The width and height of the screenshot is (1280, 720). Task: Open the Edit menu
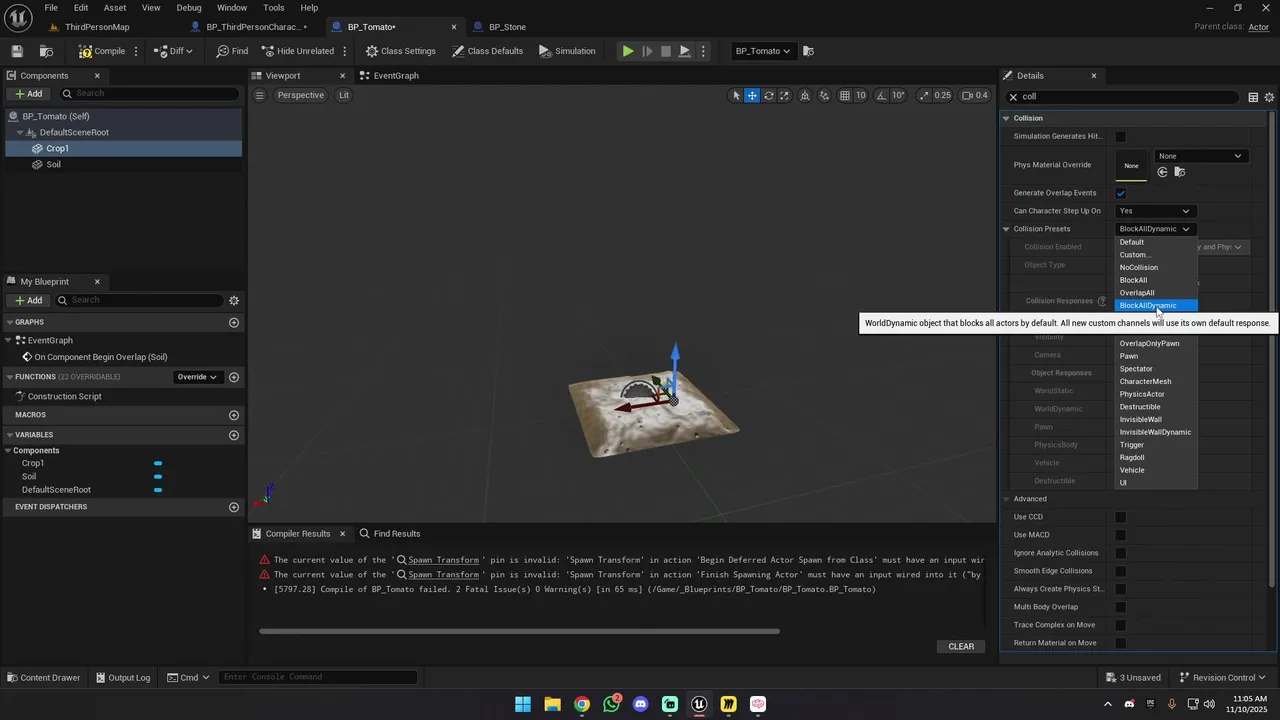[81, 7]
